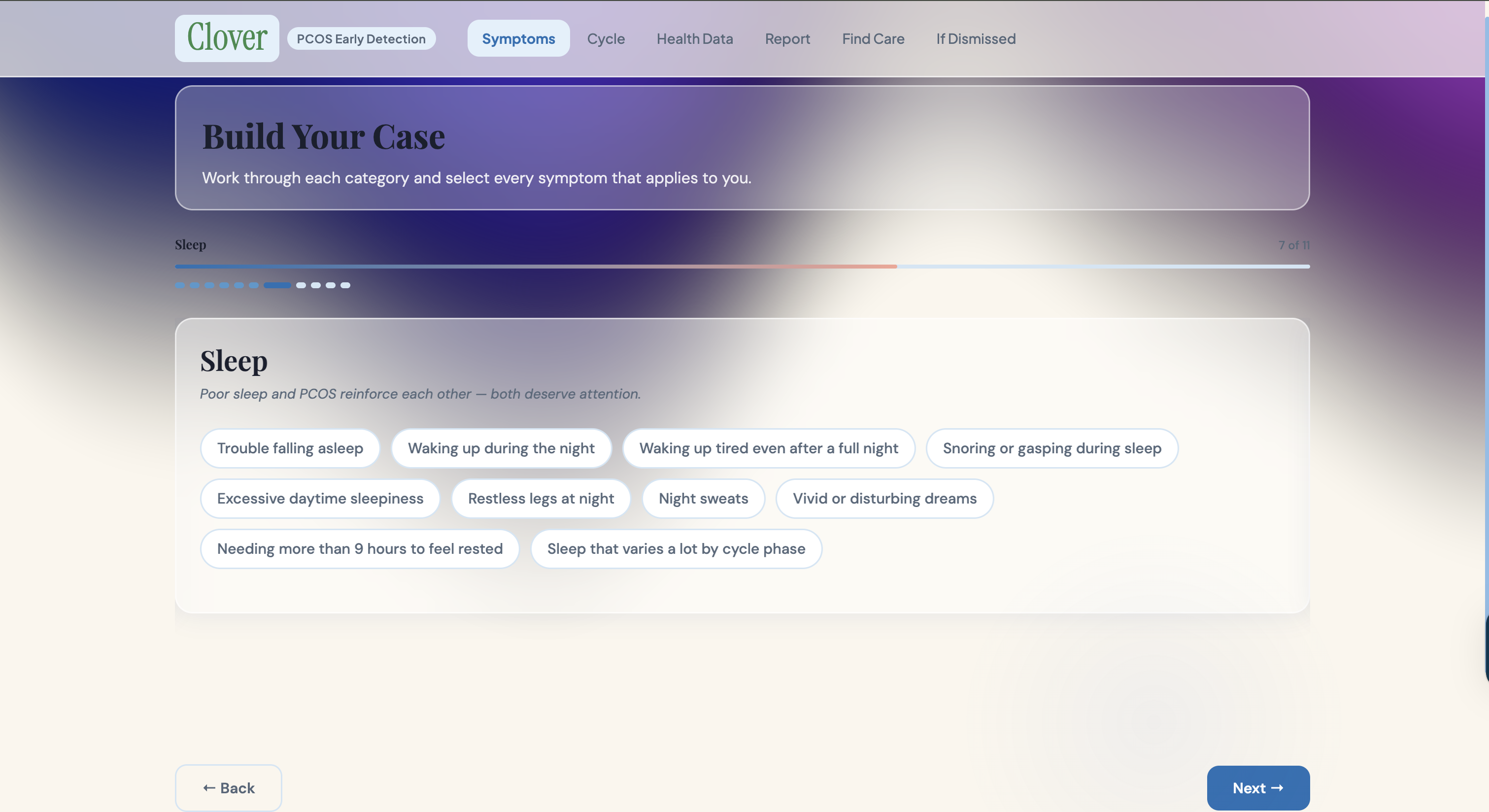This screenshot has height=812, width=1489.
Task: Select Restless legs at night
Action: pos(541,498)
